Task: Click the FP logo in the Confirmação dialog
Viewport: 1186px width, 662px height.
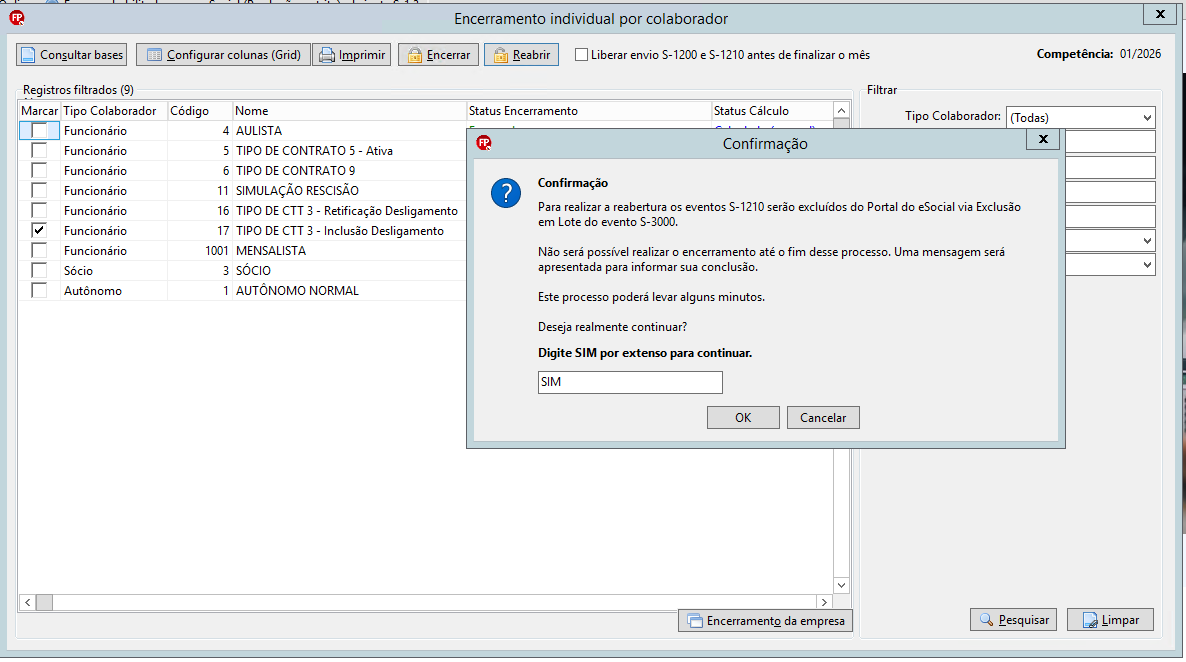Action: 484,143
